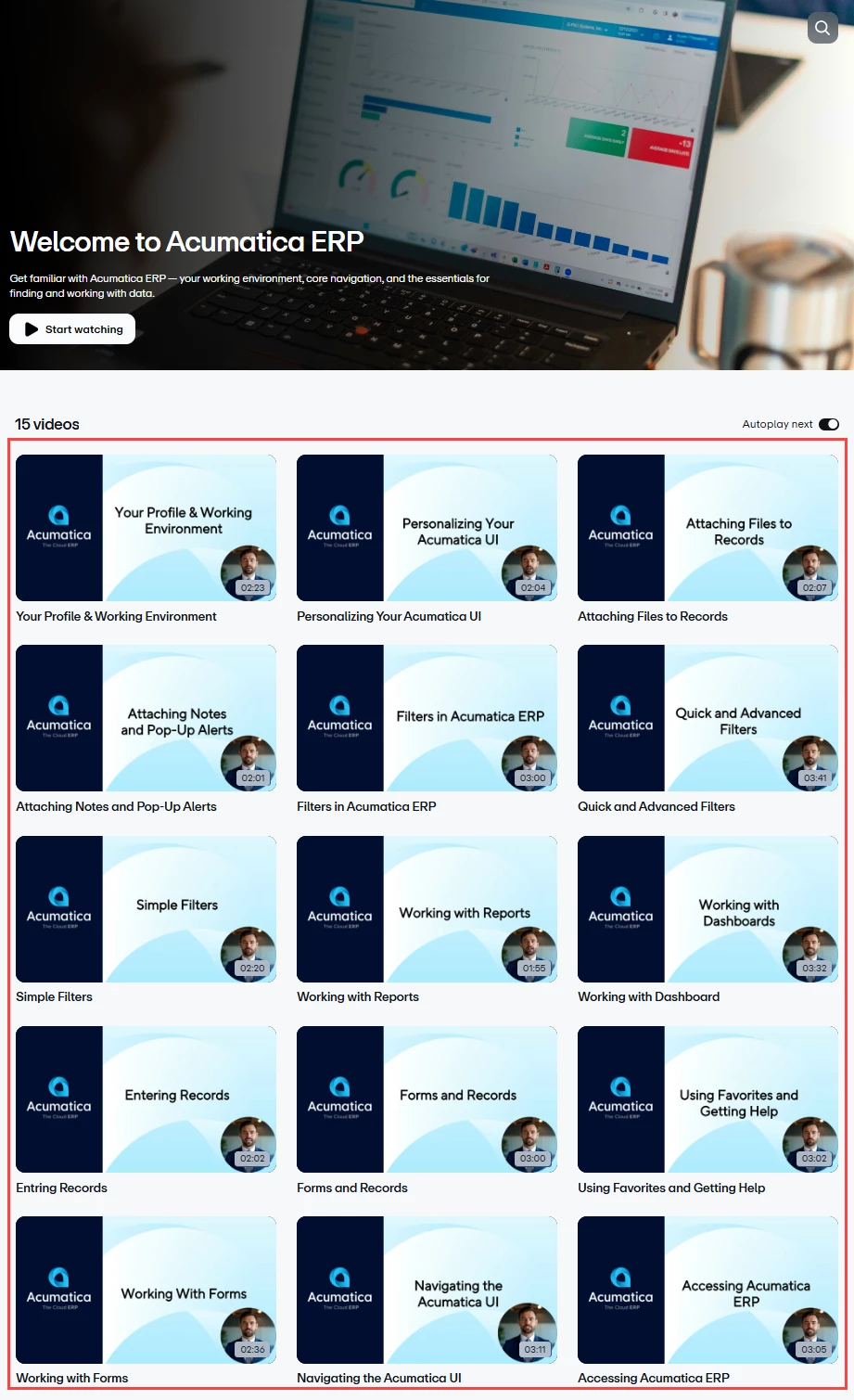The width and height of the screenshot is (854, 1400).
Task: Click the Filters in Acumatica ERP title link
Action: click(x=366, y=806)
